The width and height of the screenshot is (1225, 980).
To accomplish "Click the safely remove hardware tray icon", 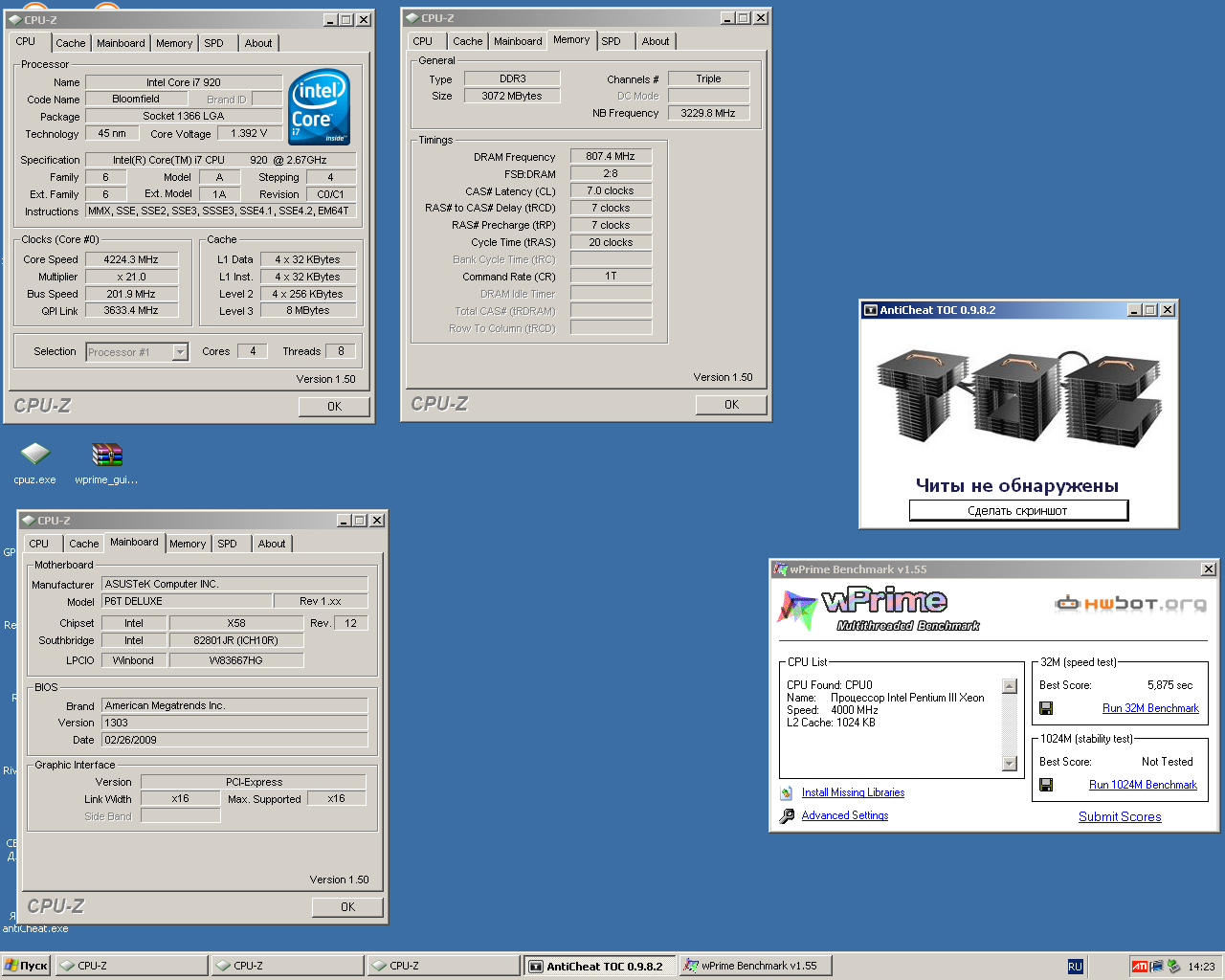I will (1173, 967).
